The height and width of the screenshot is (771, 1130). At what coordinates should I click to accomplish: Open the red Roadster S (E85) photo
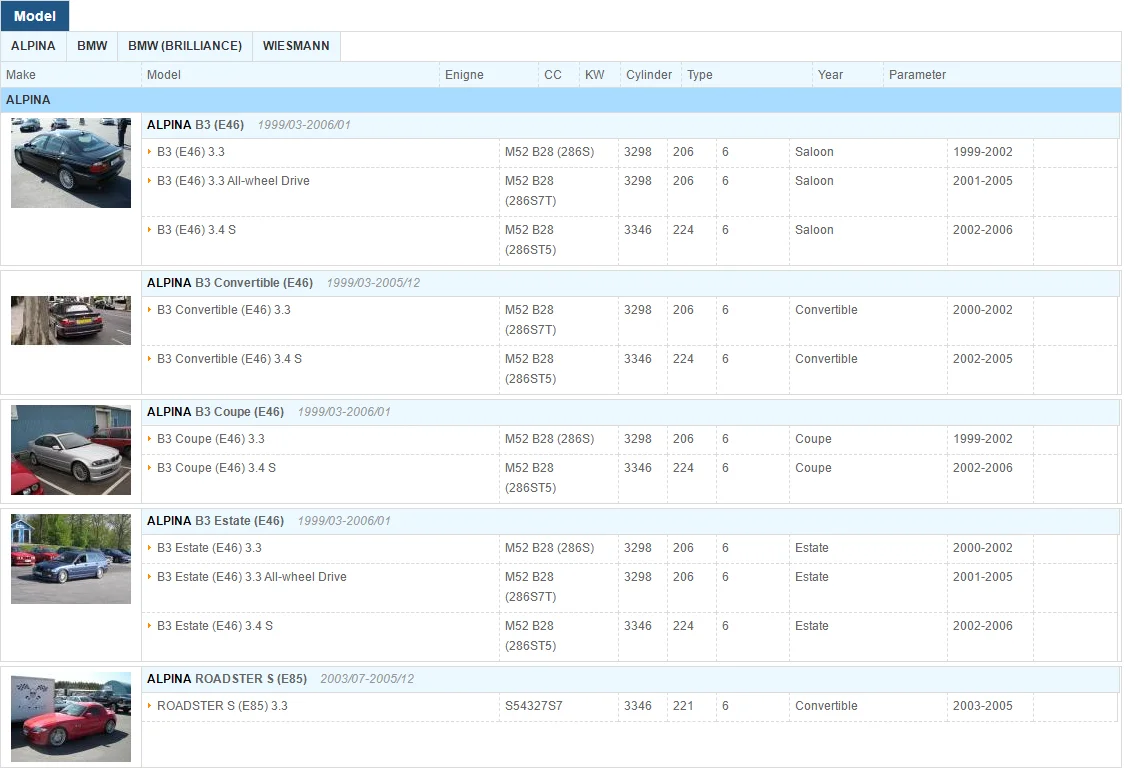pos(71,717)
